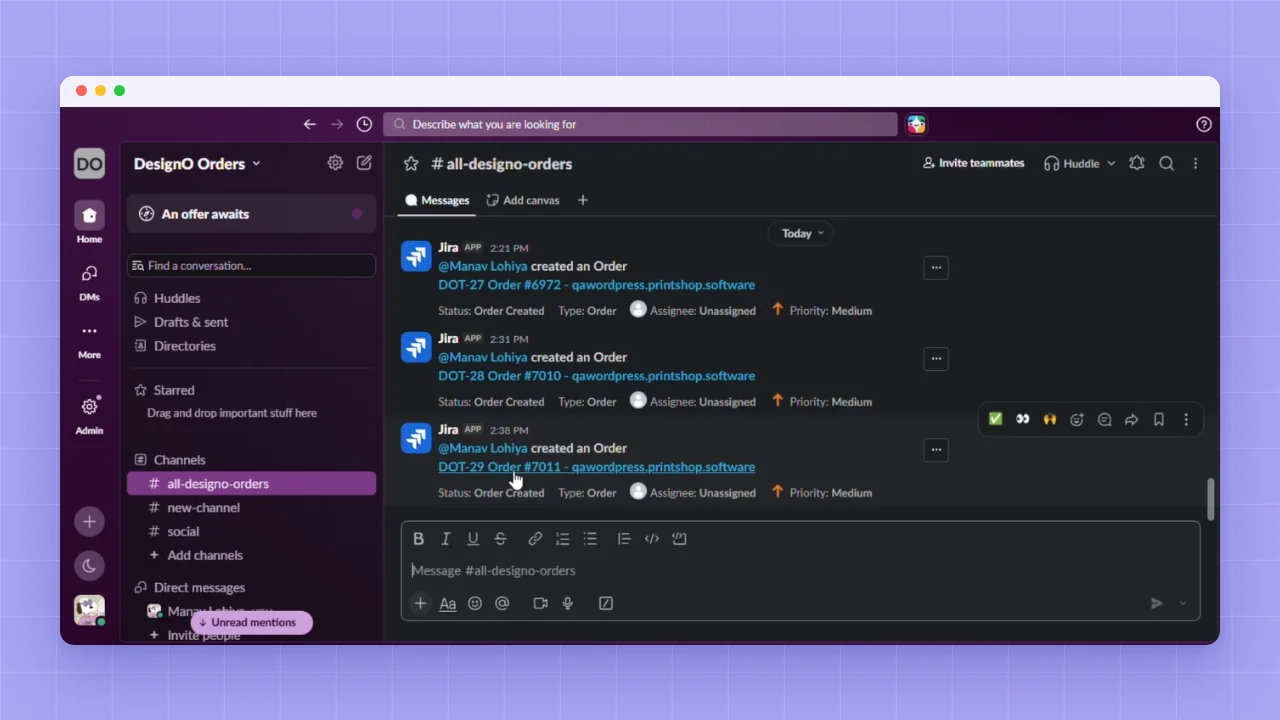Screen dimensions: 1280x720
Task: Forward the message arrow icon
Action: (1131, 419)
